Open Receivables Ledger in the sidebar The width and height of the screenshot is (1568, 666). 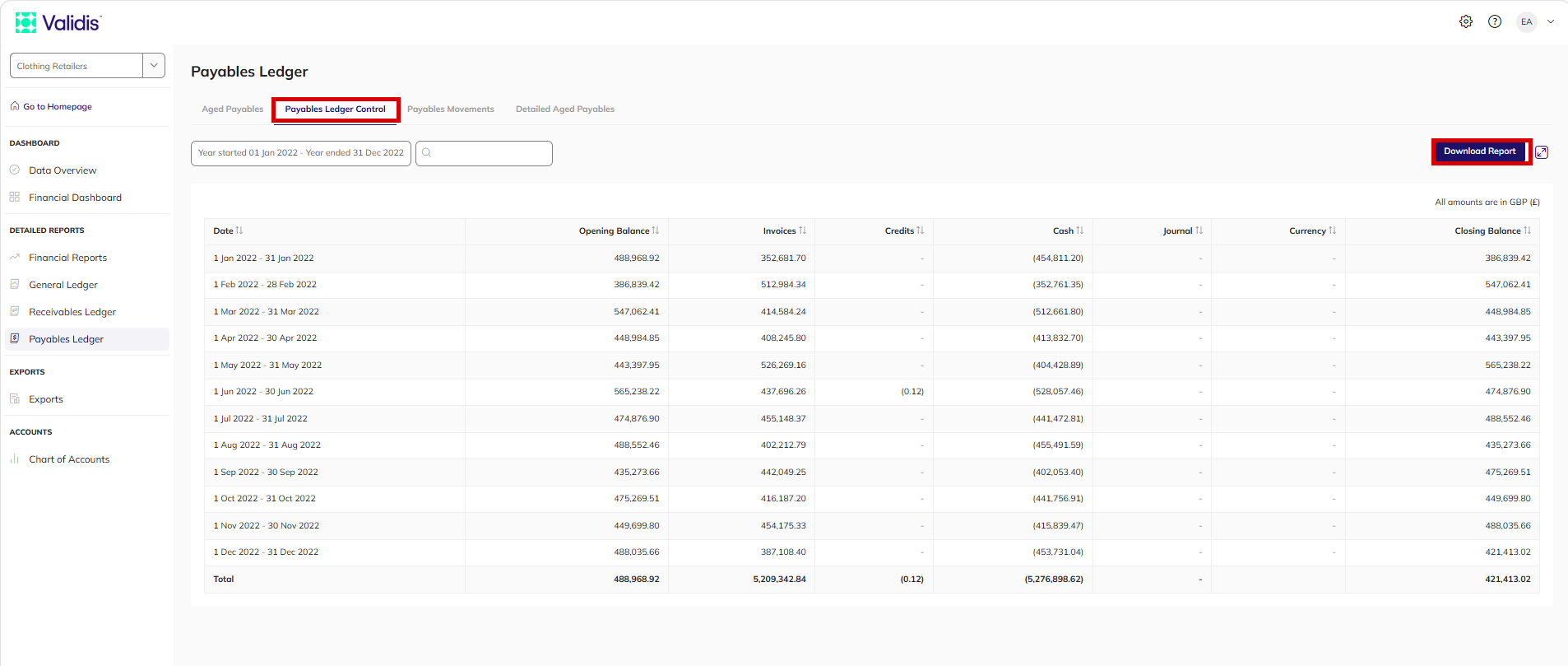click(x=72, y=312)
